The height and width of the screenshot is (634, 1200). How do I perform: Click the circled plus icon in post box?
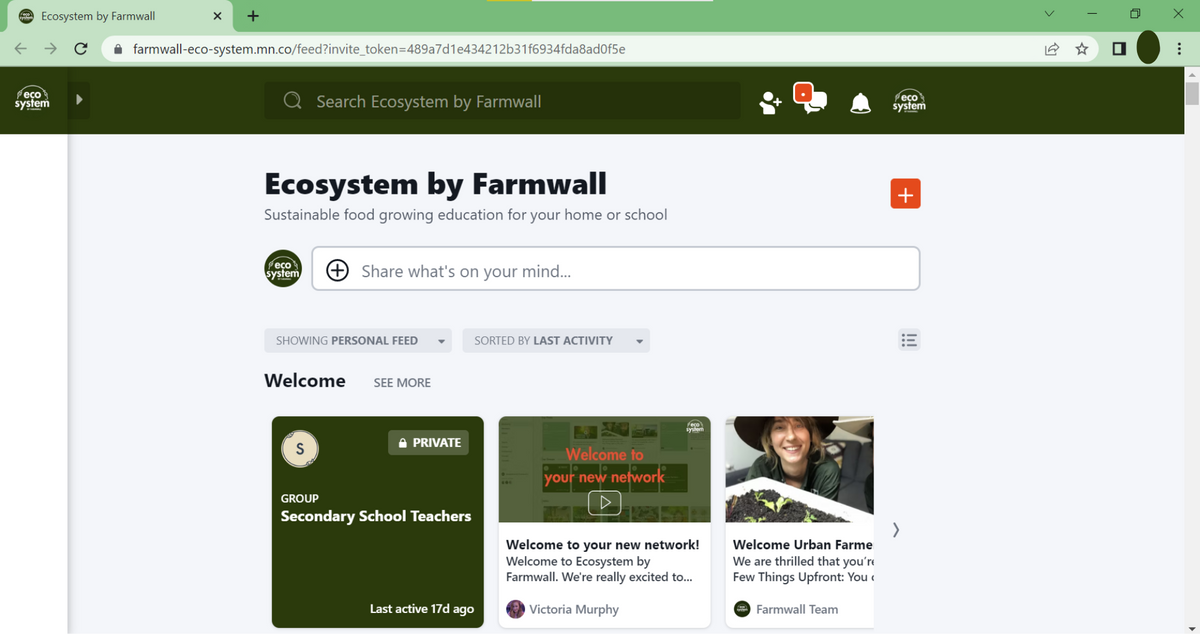coord(338,271)
